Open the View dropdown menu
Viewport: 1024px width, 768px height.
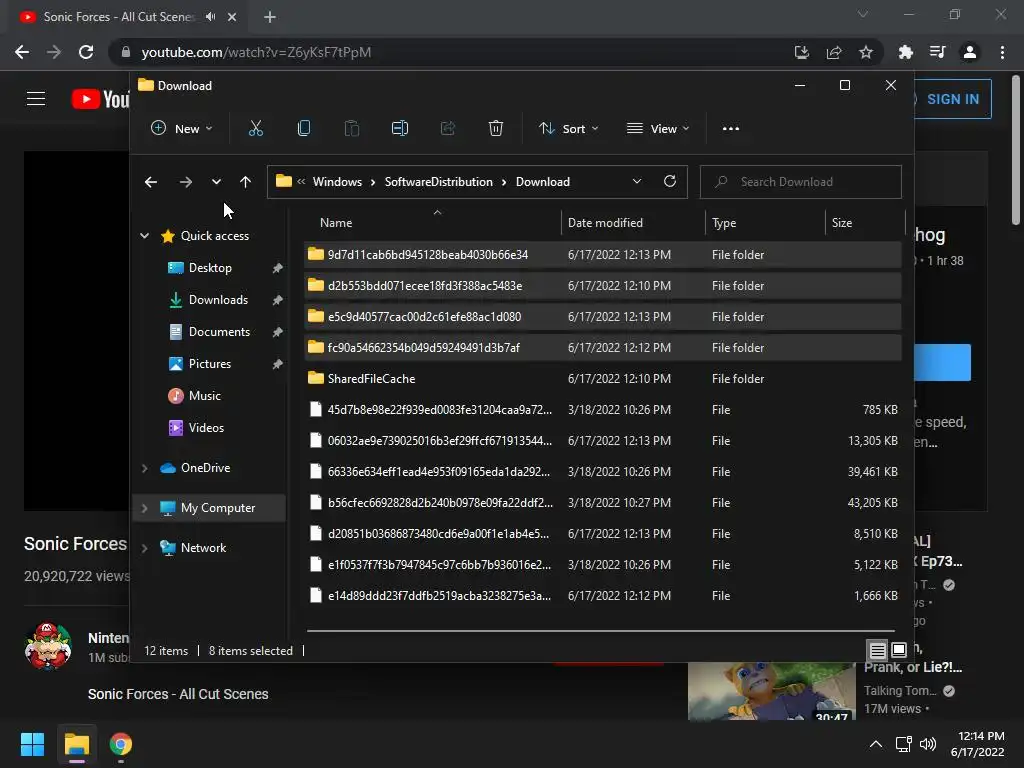[658, 129]
